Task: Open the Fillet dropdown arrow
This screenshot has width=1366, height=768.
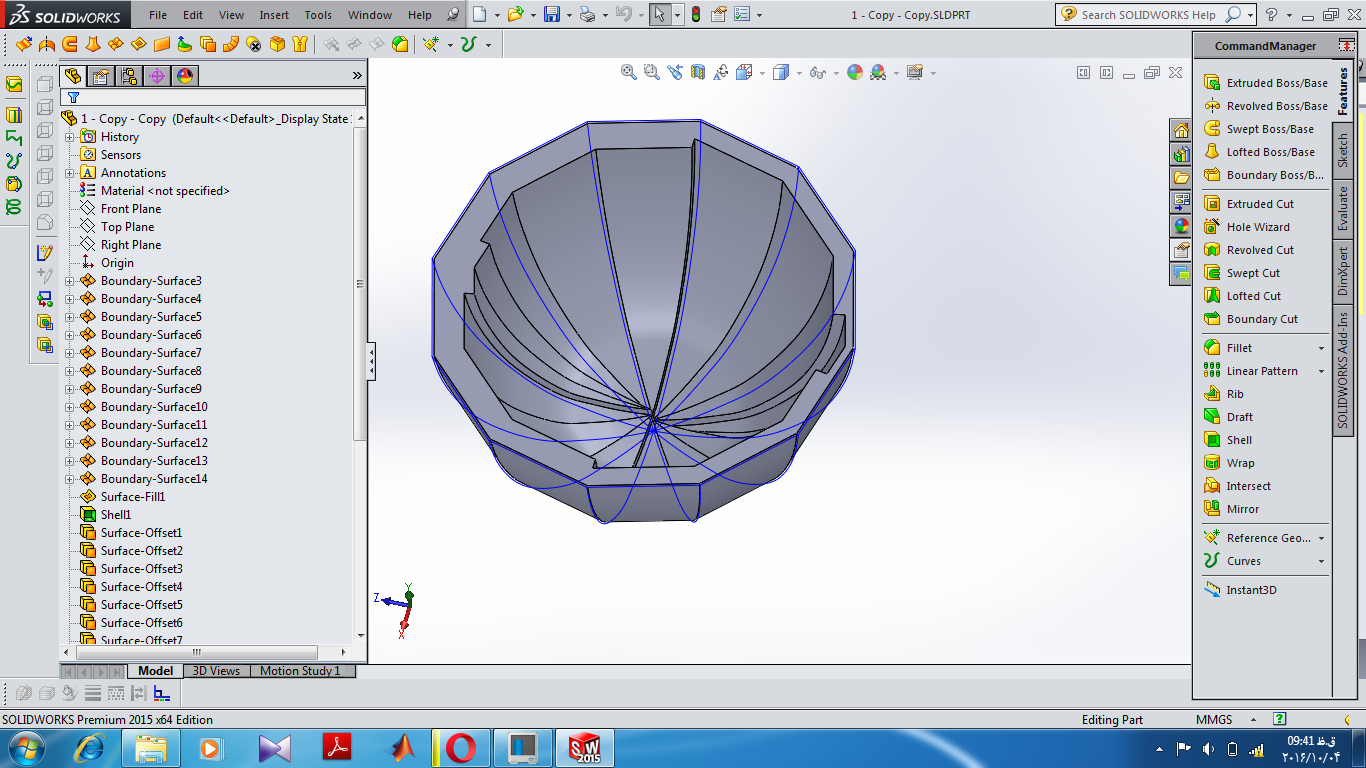Action: [x=1321, y=348]
